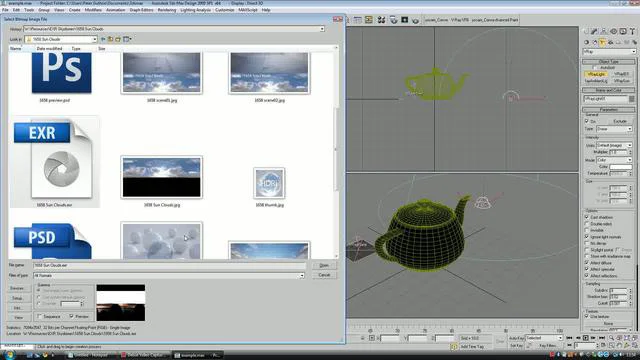Image resolution: width=640 pixels, height=360 pixels.
Task: Open the Lights category in Create panel
Action: click(602, 42)
